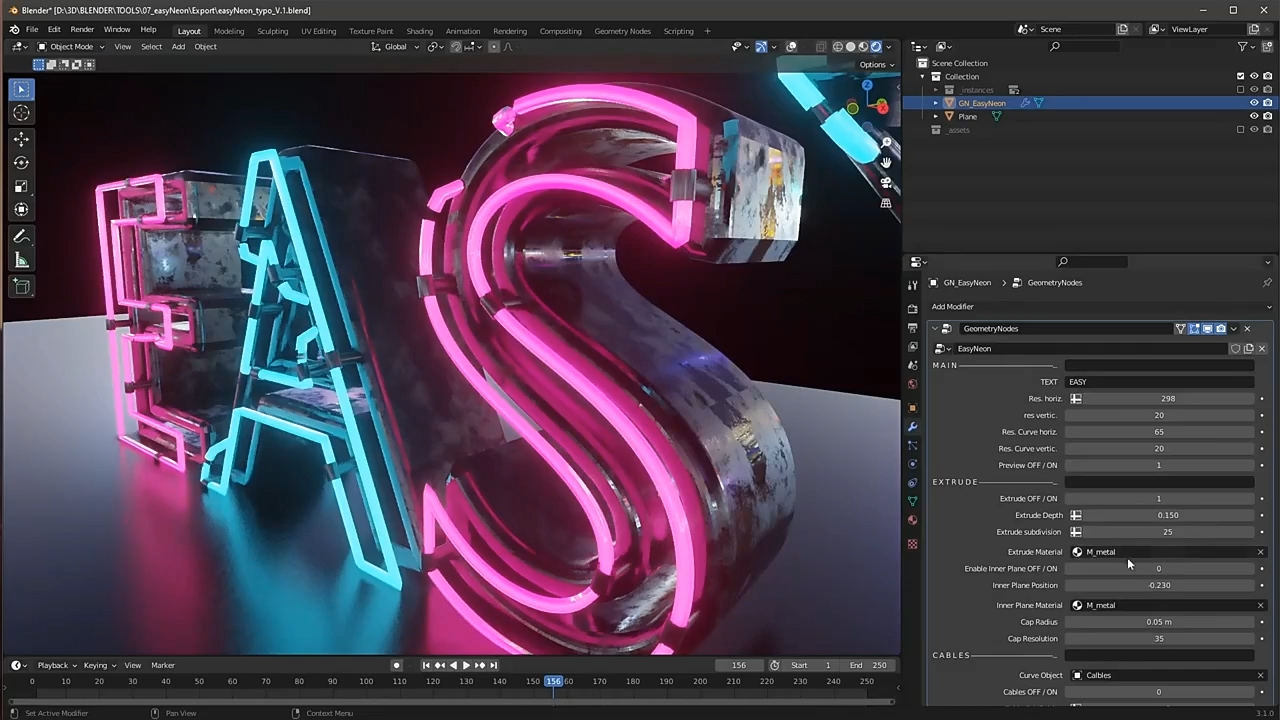
Task: Pick the 3D Cursor tool
Action: [x=21, y=113]
